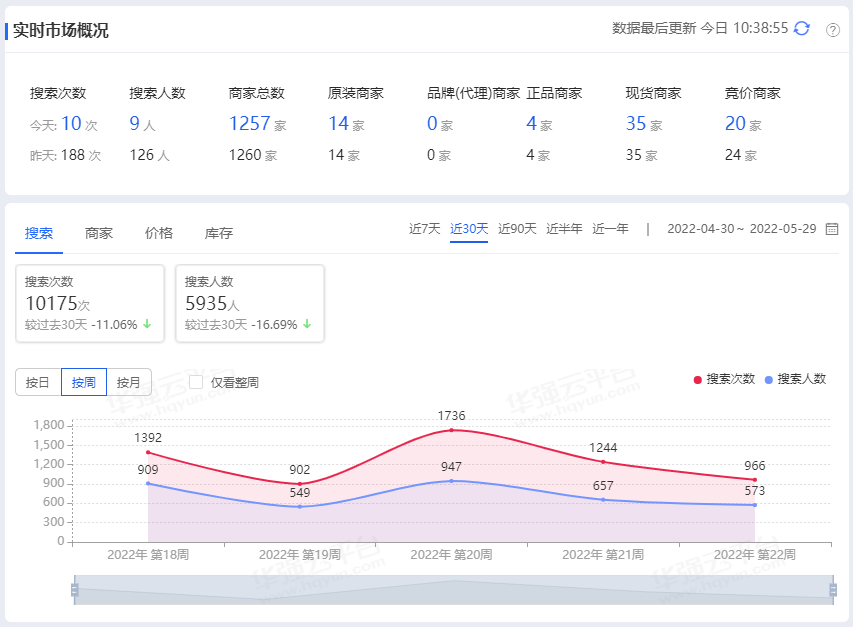
Task: Click the 实时市场概况 heading
Action: coord(60,30)
